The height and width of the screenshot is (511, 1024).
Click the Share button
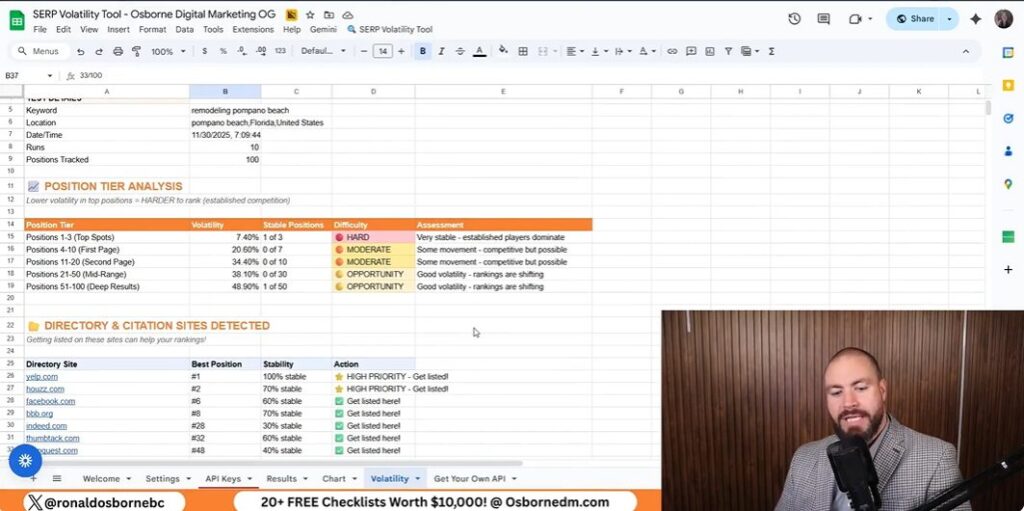click(x=914, y=19)
